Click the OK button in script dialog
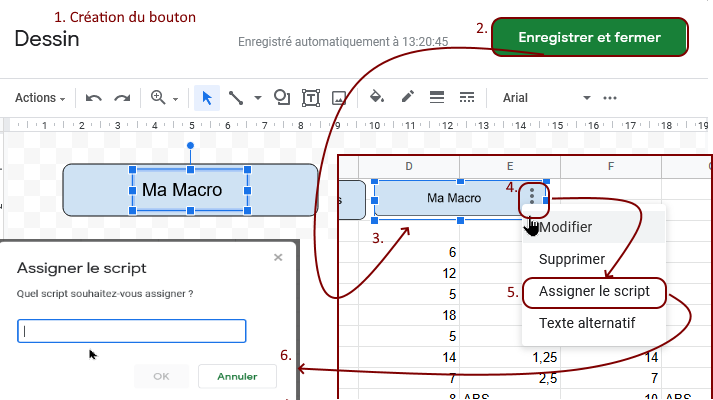This screenshot has width=713, height=400. pos(161,376)
